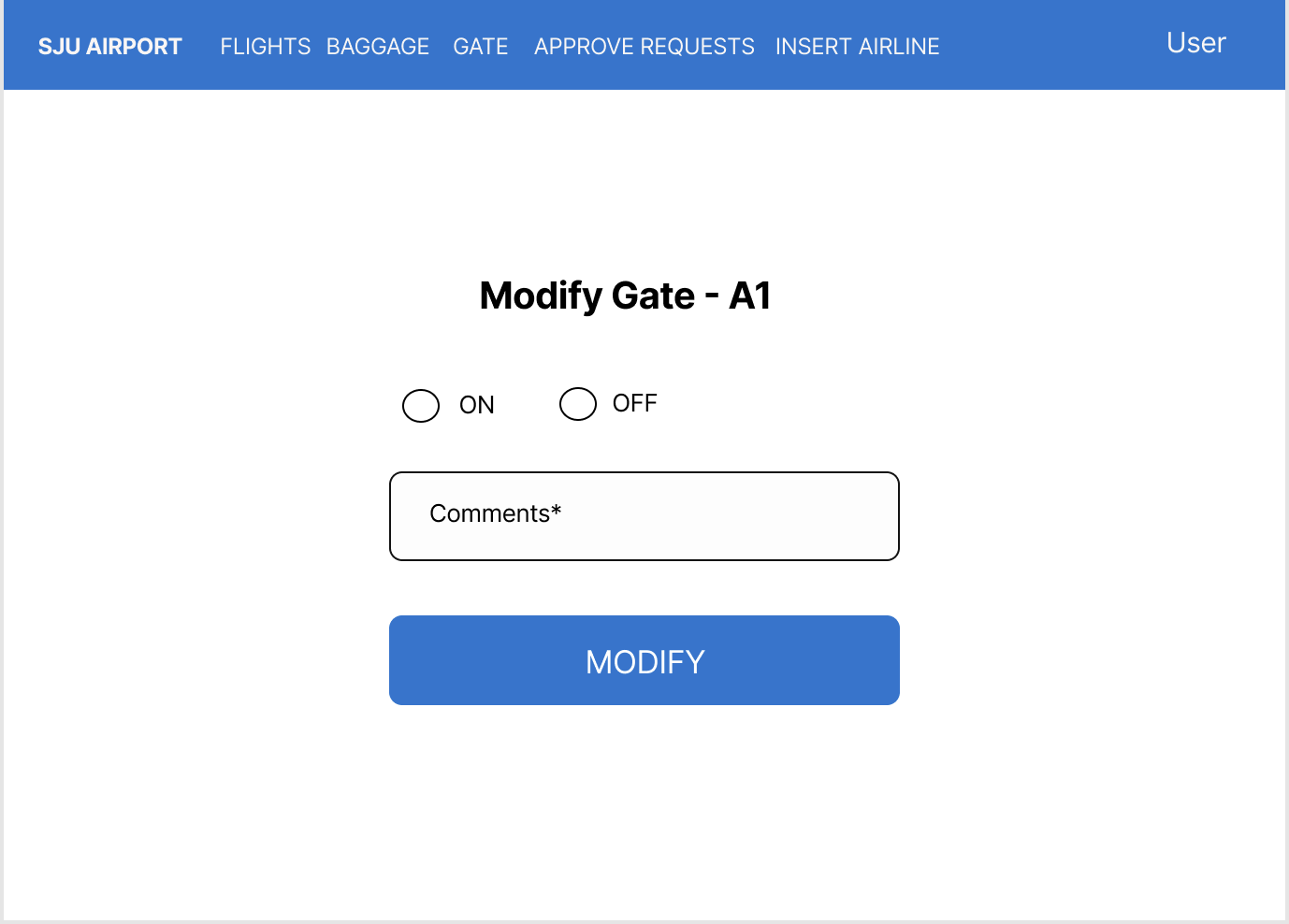Disable the gate using the OFF option

tap(577, 403)
